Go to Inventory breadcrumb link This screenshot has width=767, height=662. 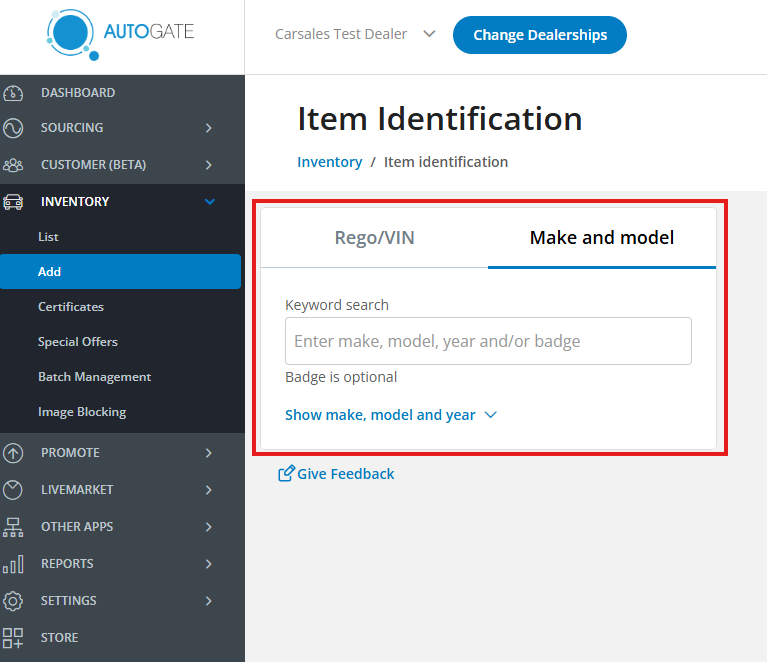tap(329, 162)
